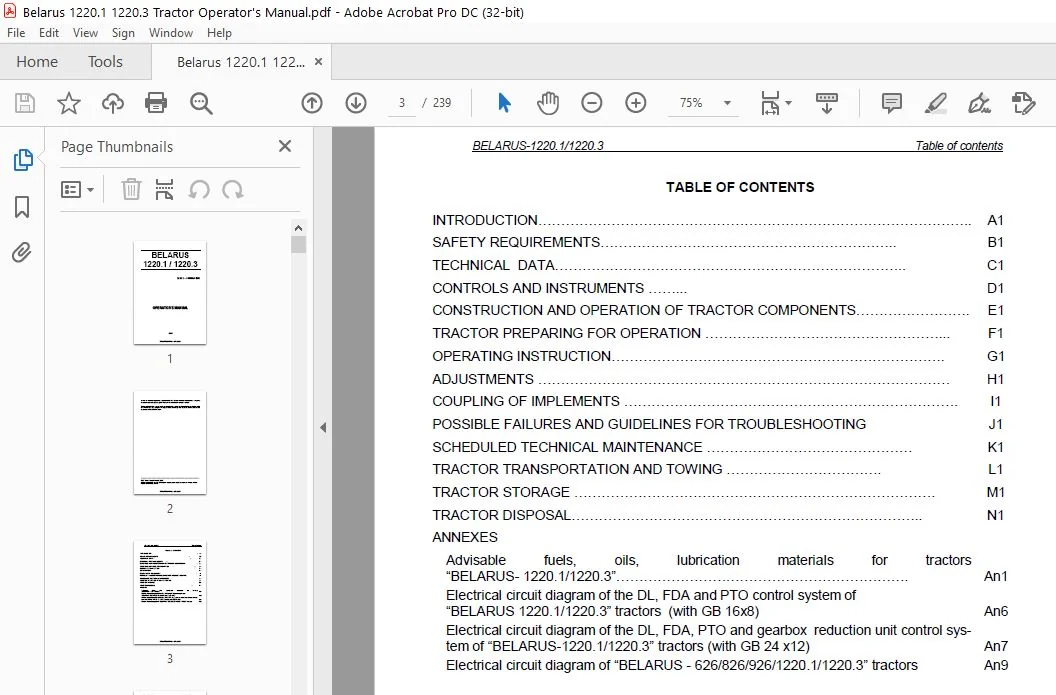Open the Attachments paperclip icon
This screenshot has width=1056, height=695.
(x=22, y=253)
